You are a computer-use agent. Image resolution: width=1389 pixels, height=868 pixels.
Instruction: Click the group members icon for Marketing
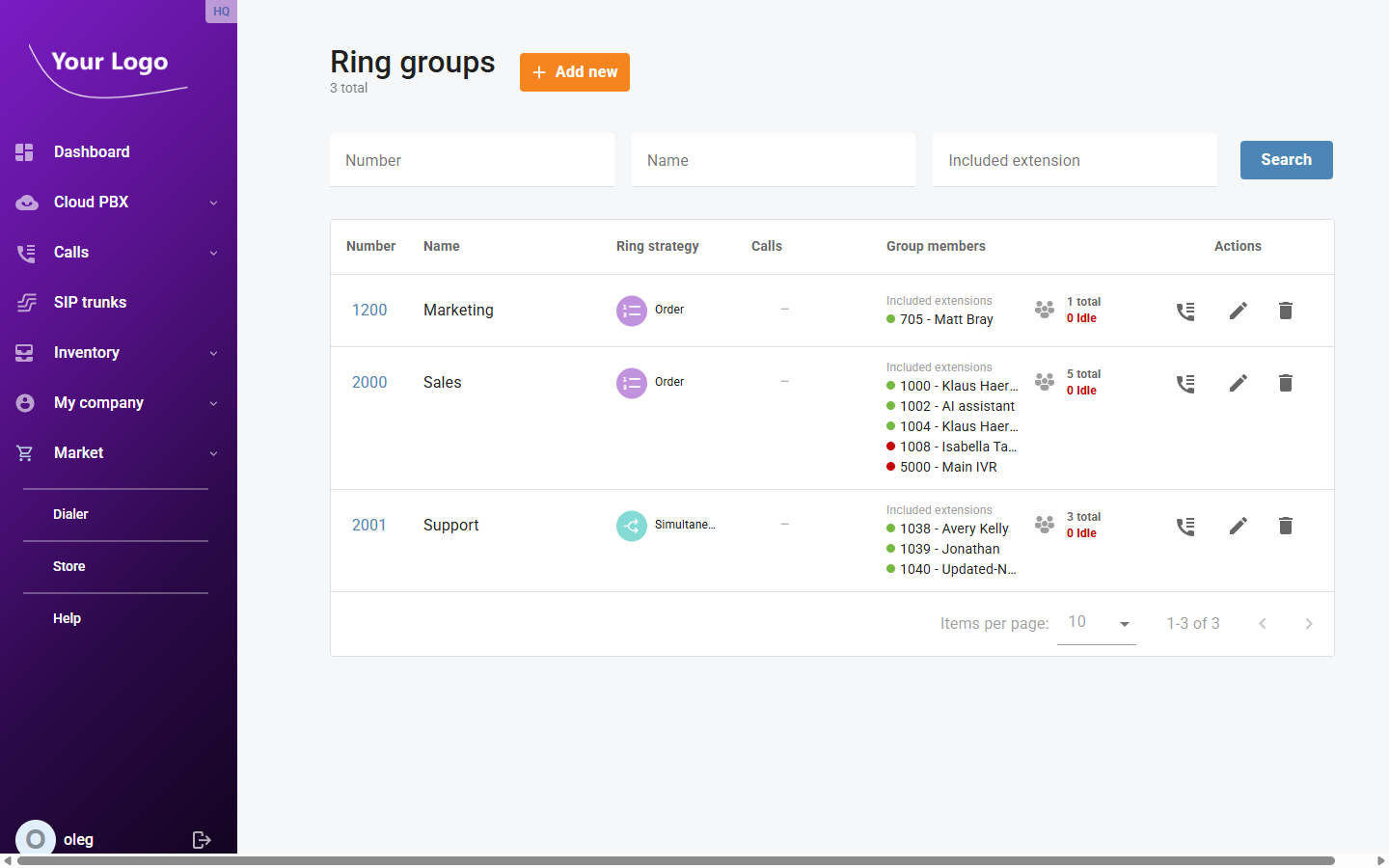[x=1044, y=311]
